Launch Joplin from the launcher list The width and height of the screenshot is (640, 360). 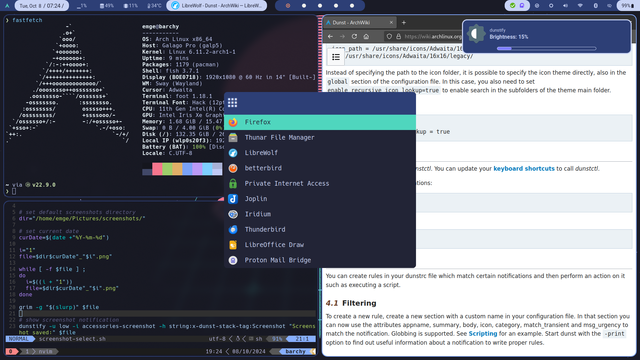pyautogui.click(x=320, y=199)
